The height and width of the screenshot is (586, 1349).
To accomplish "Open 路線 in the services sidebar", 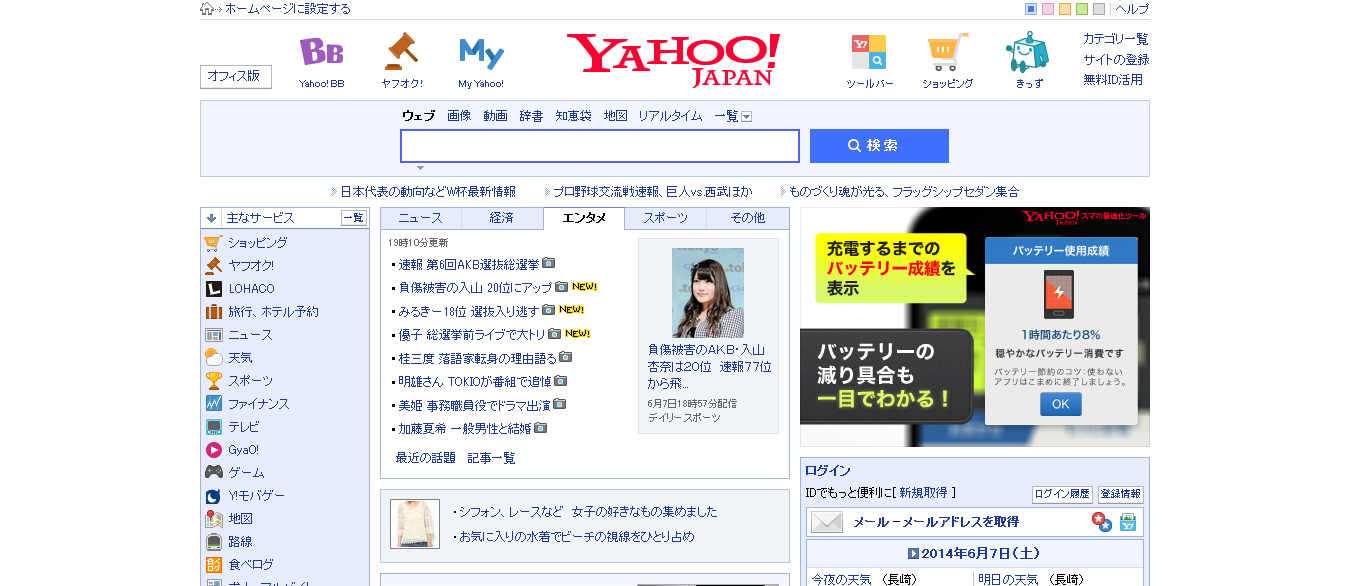I will 240,542.
